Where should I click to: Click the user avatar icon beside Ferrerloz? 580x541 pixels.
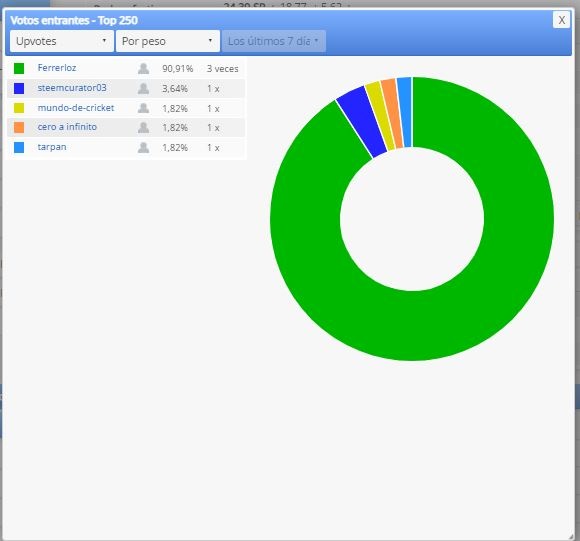click(x=144, y=68)
